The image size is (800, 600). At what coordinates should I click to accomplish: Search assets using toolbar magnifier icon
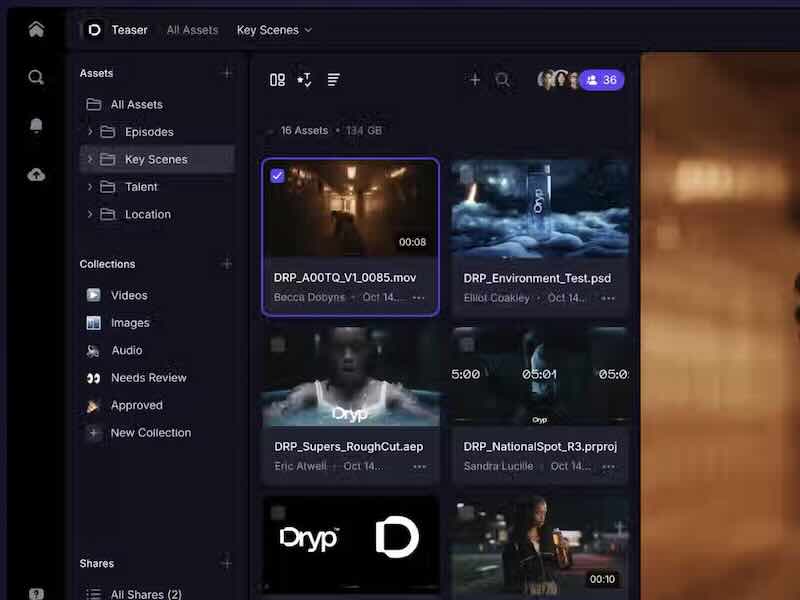point(503,80)
